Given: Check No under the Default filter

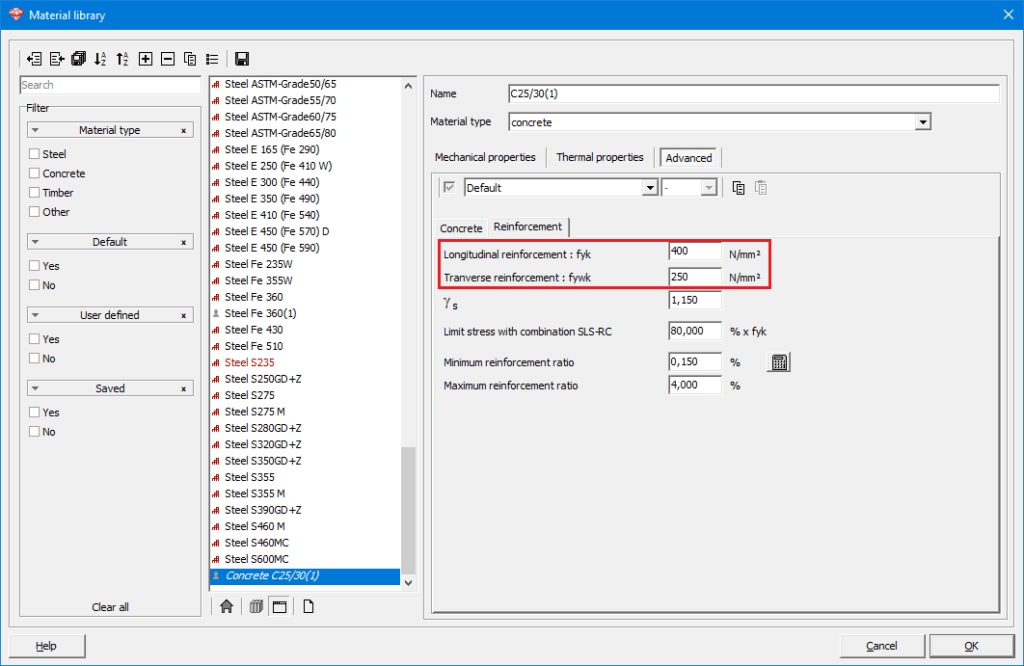Looking at the screenshot, I should 35,285.
